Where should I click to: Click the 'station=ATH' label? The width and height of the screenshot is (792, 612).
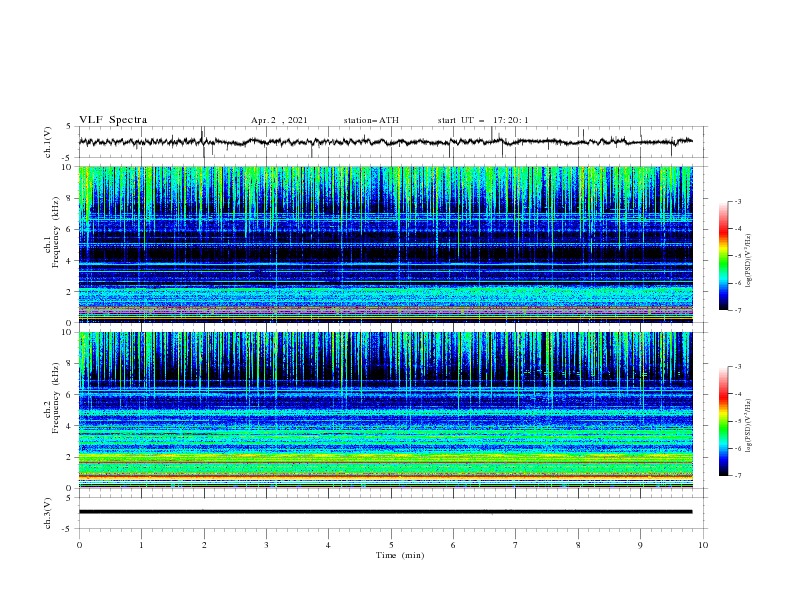point(371,120)
